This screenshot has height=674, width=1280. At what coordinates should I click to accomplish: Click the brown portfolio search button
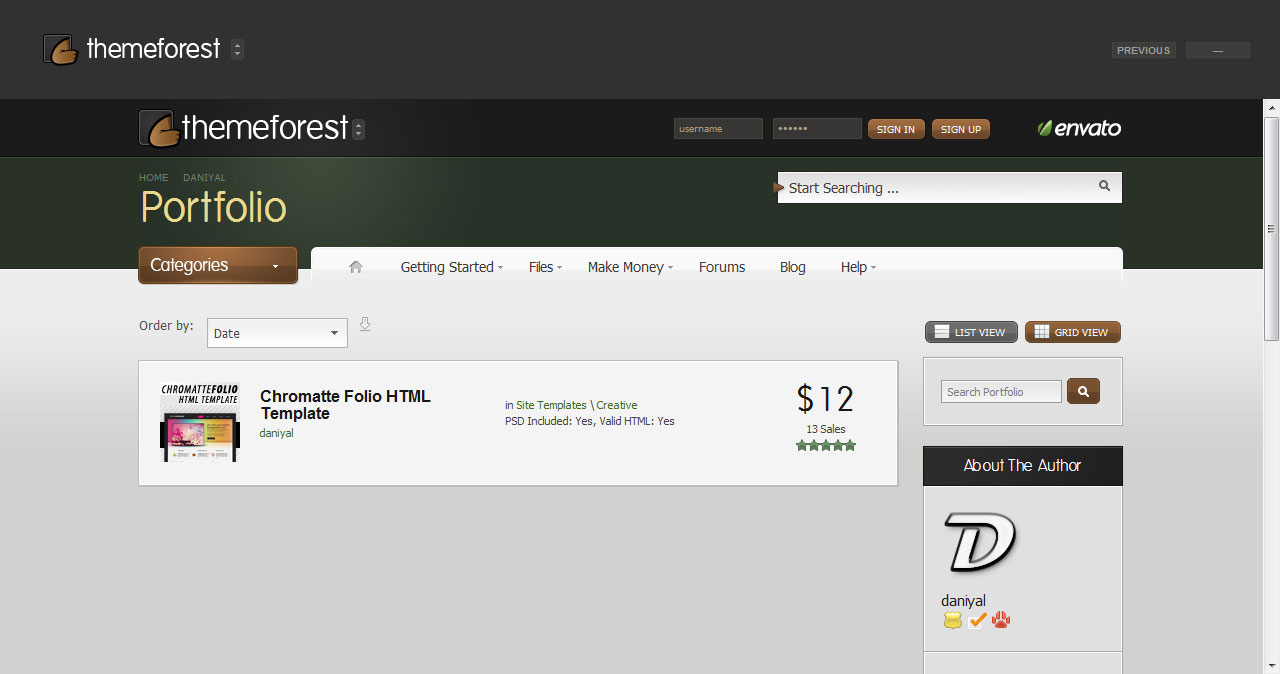coord(1083,391)
